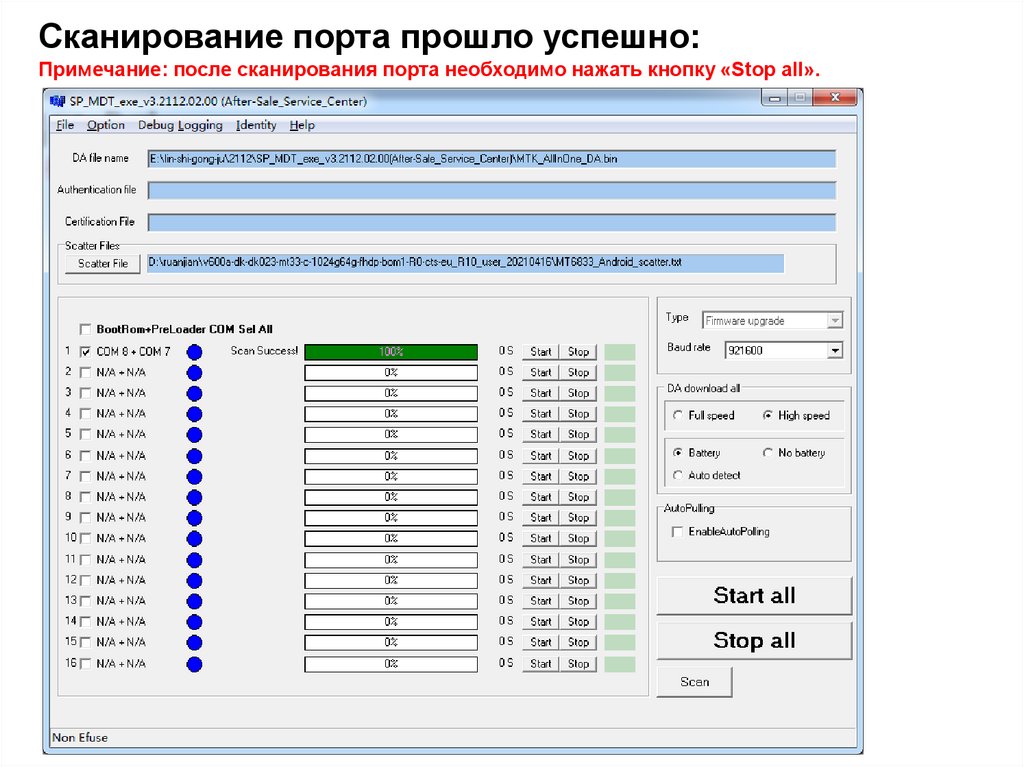Select the Battery radio option
Image resolution: width=1024 pixels, height=767 pixels.
click(x=678, y=453)
